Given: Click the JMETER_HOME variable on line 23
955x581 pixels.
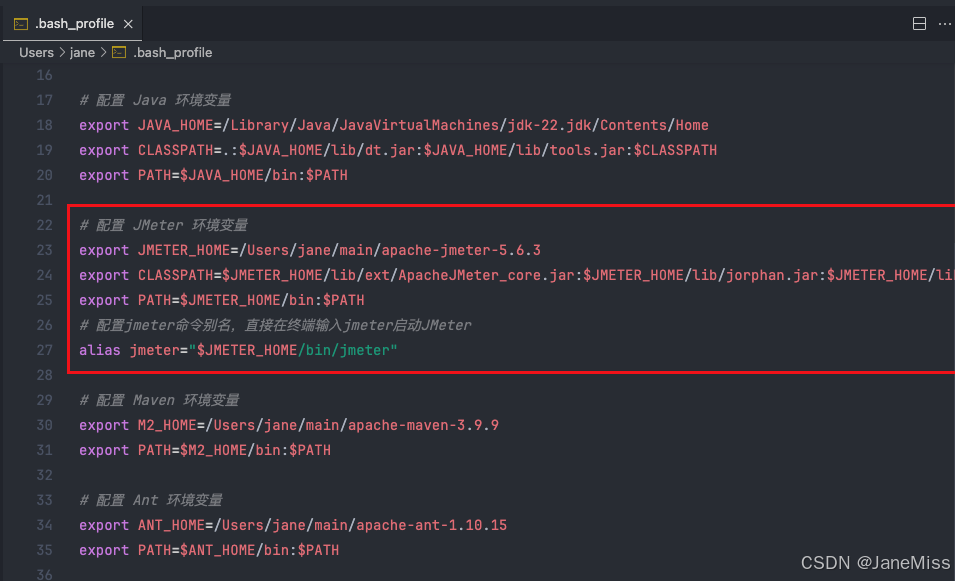Looking at the screenshot, I should [183, 250].
